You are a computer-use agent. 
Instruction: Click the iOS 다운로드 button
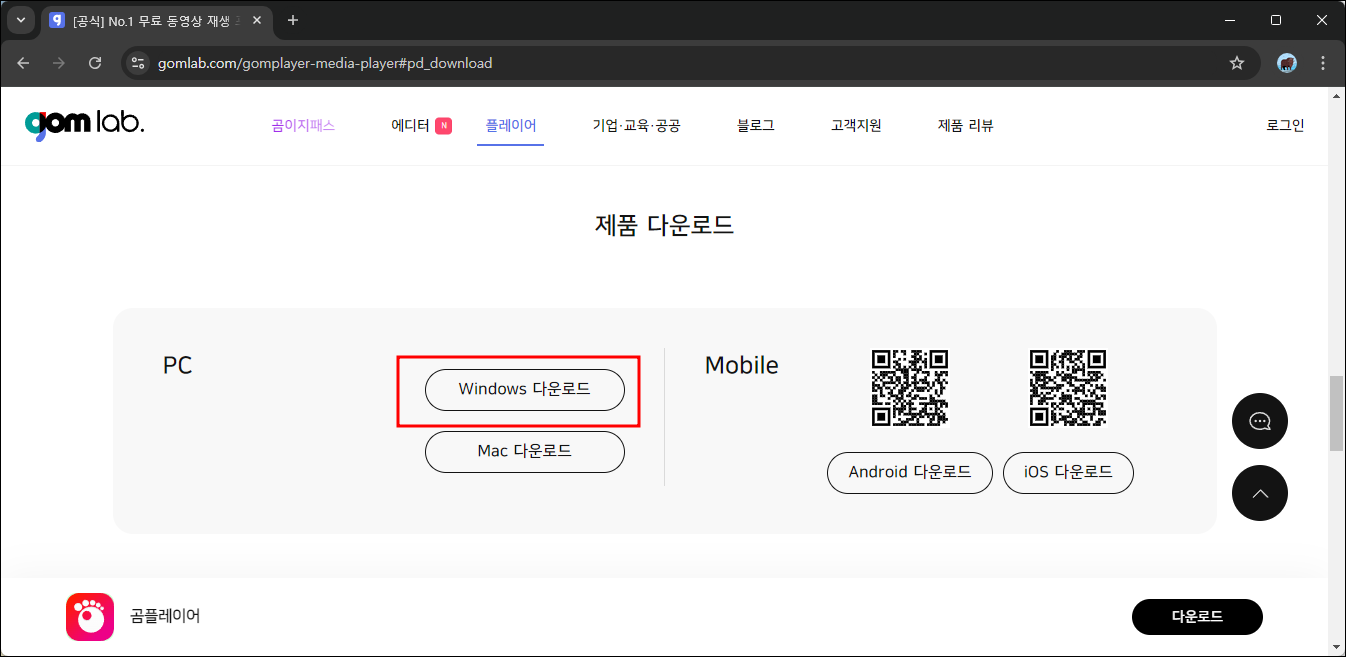pos(1068,473)
